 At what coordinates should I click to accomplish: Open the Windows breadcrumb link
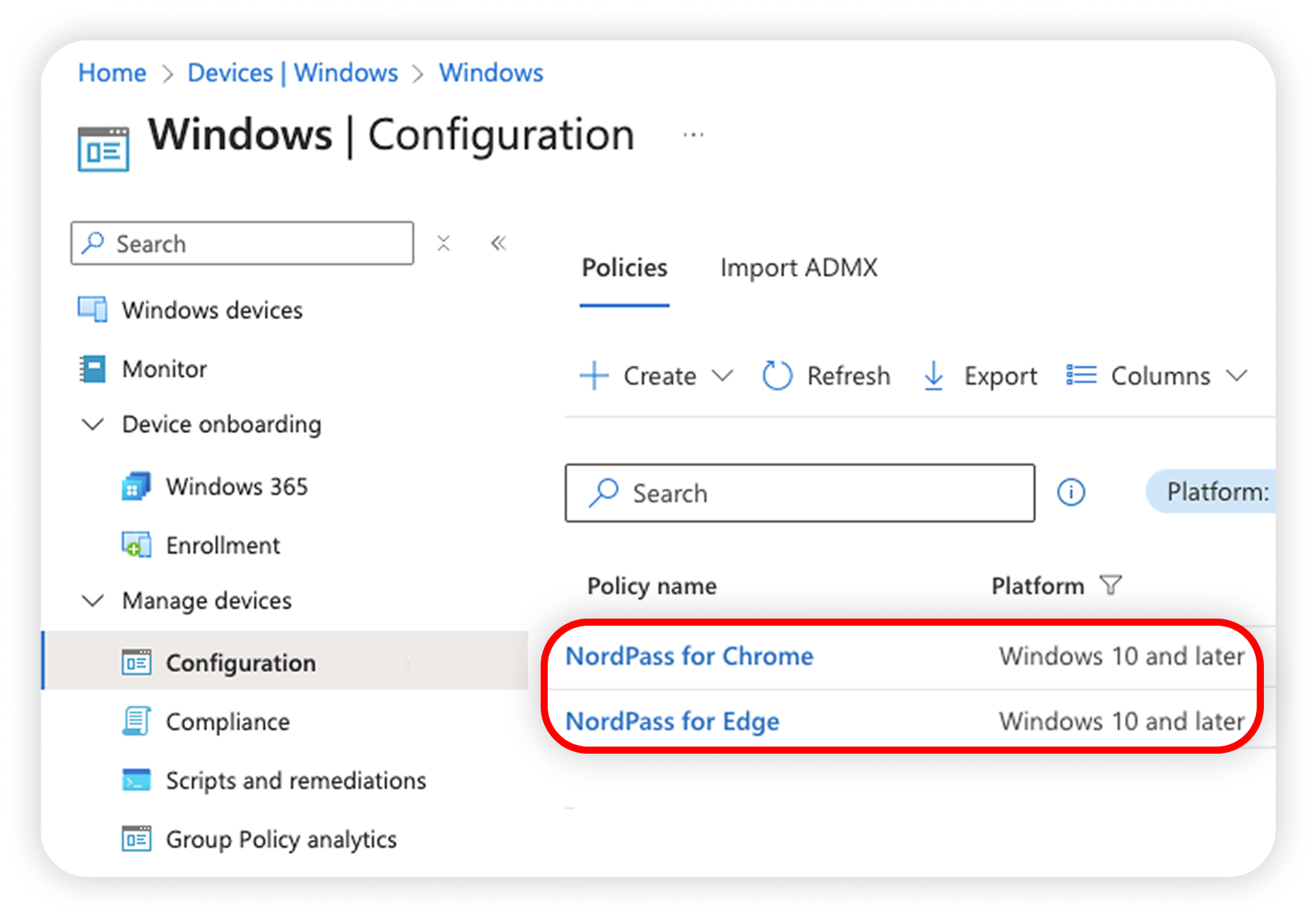[491, 73]
